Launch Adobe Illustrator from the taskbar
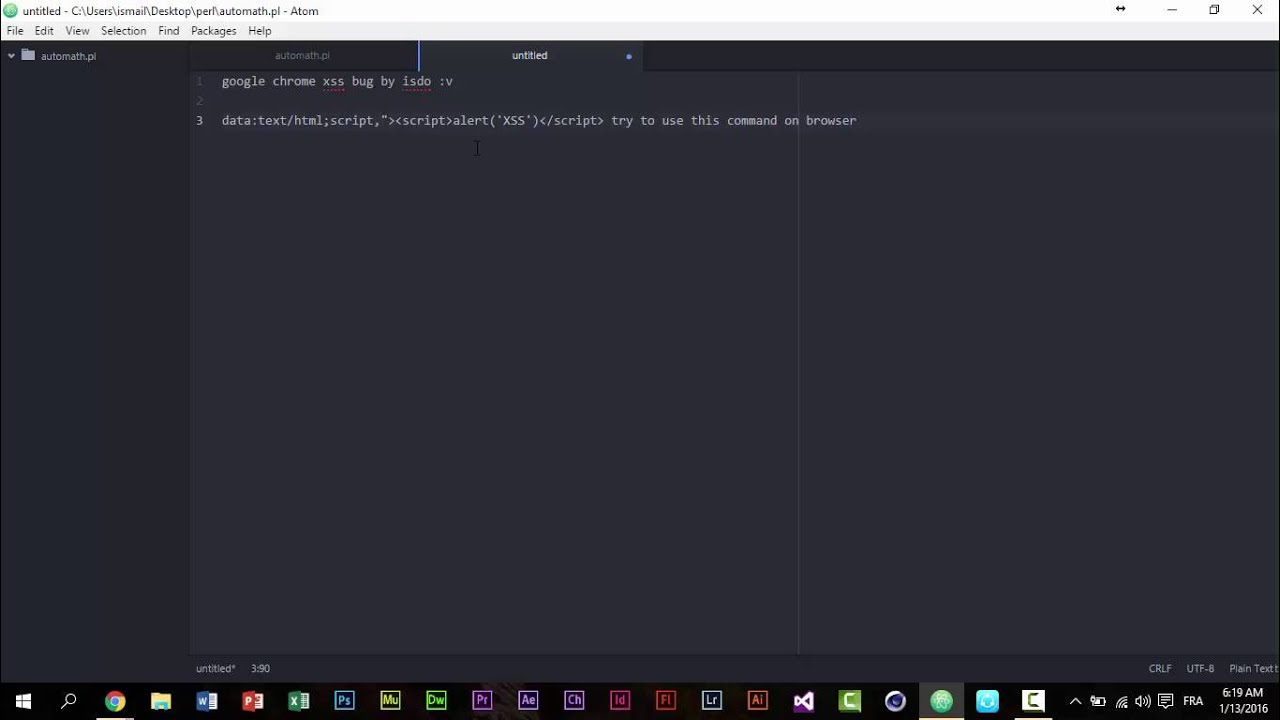This screenshot has width=1280, height=720. [758, 701]
